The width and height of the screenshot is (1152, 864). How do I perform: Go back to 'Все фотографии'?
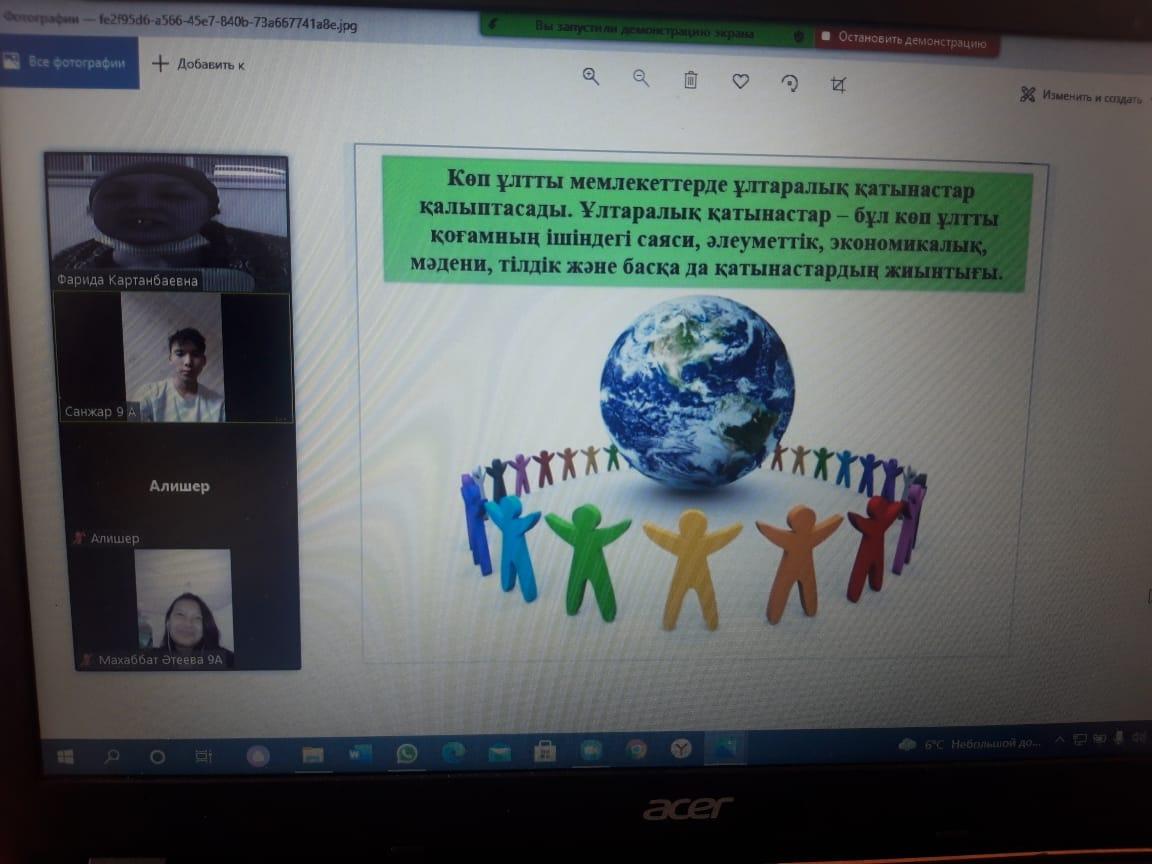pos(68,62)
